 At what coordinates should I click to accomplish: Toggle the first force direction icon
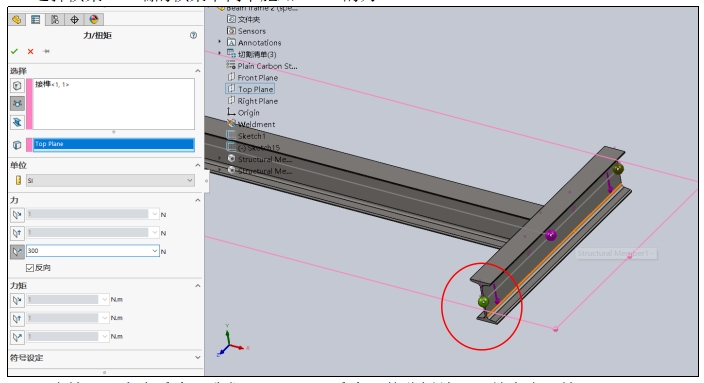click(17, 215)
